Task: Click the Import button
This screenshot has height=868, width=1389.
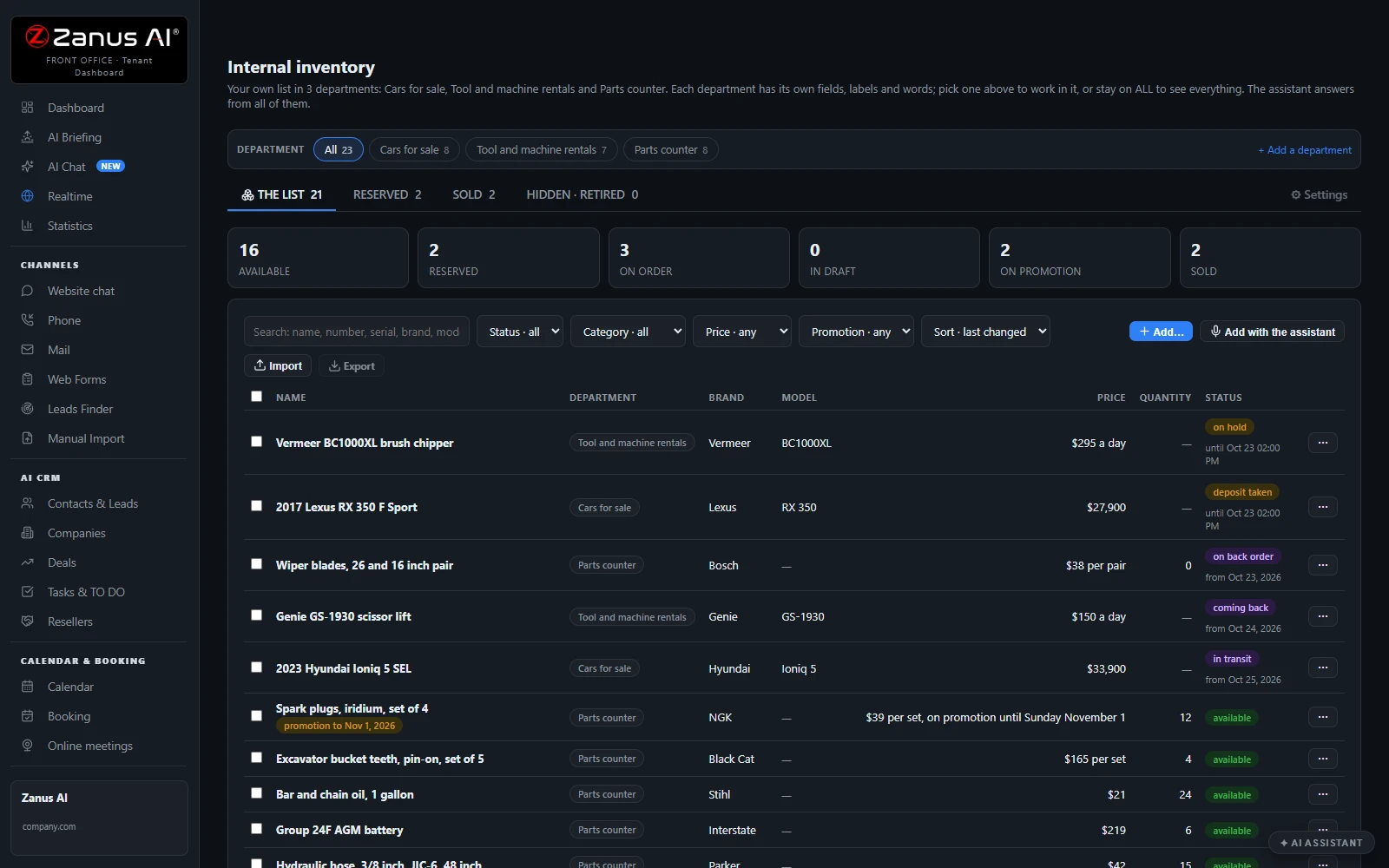Action: [278, 366]
